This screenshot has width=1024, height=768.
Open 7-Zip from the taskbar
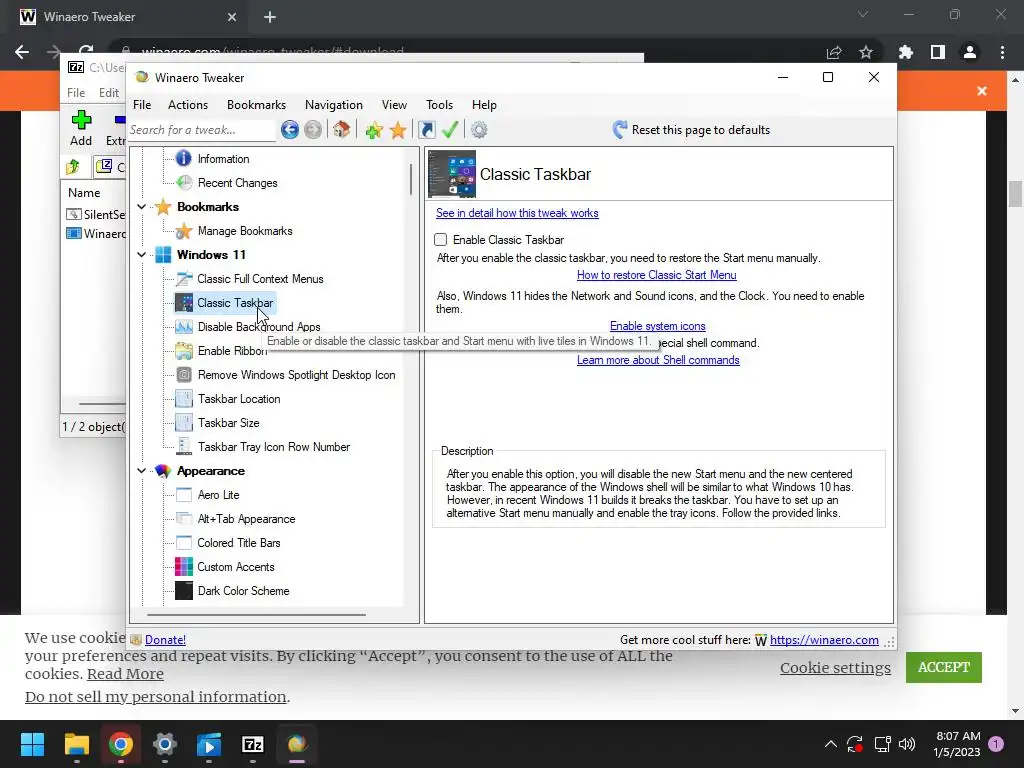click(253, 744)
